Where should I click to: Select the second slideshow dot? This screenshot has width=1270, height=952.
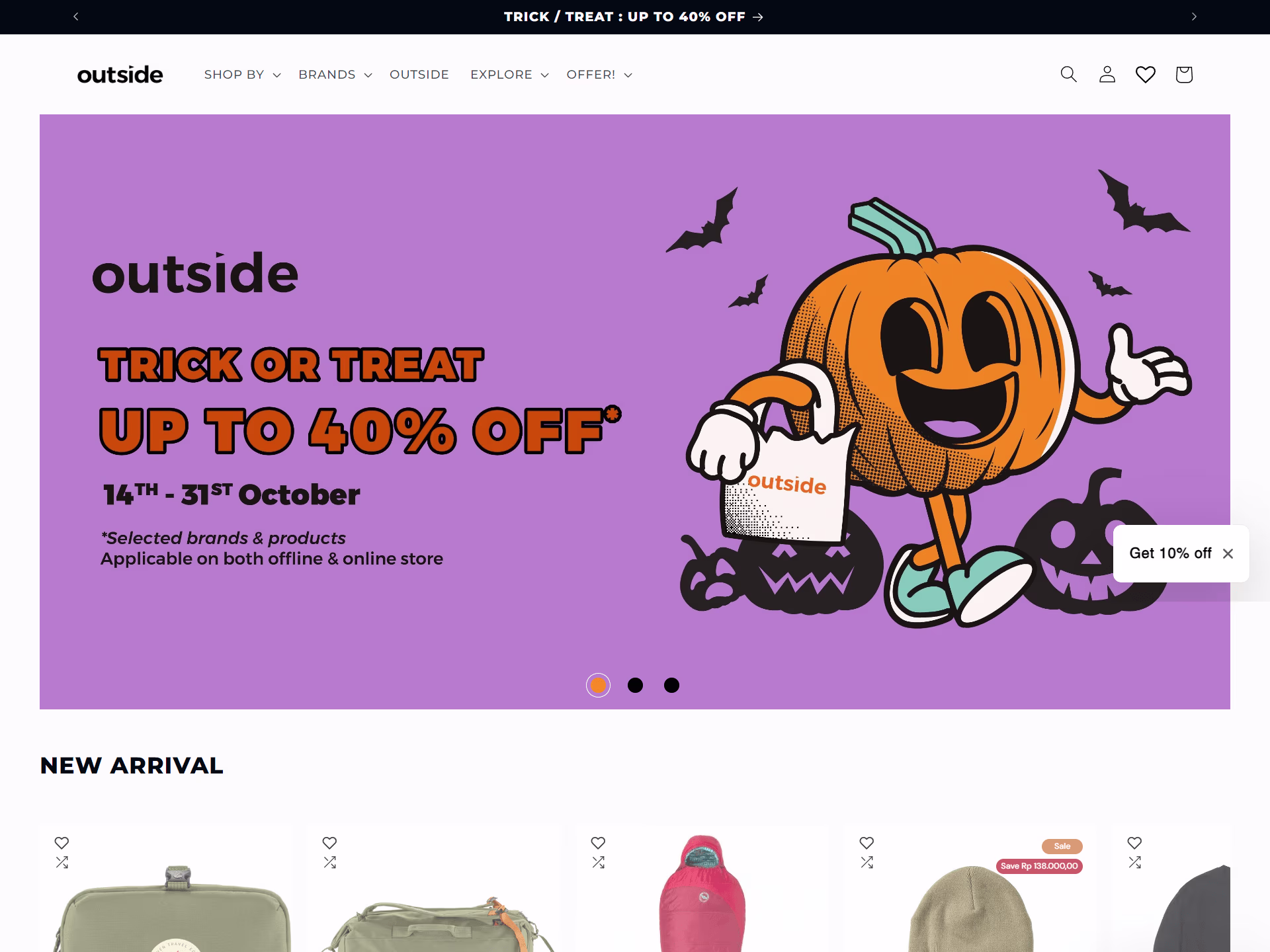635,686
